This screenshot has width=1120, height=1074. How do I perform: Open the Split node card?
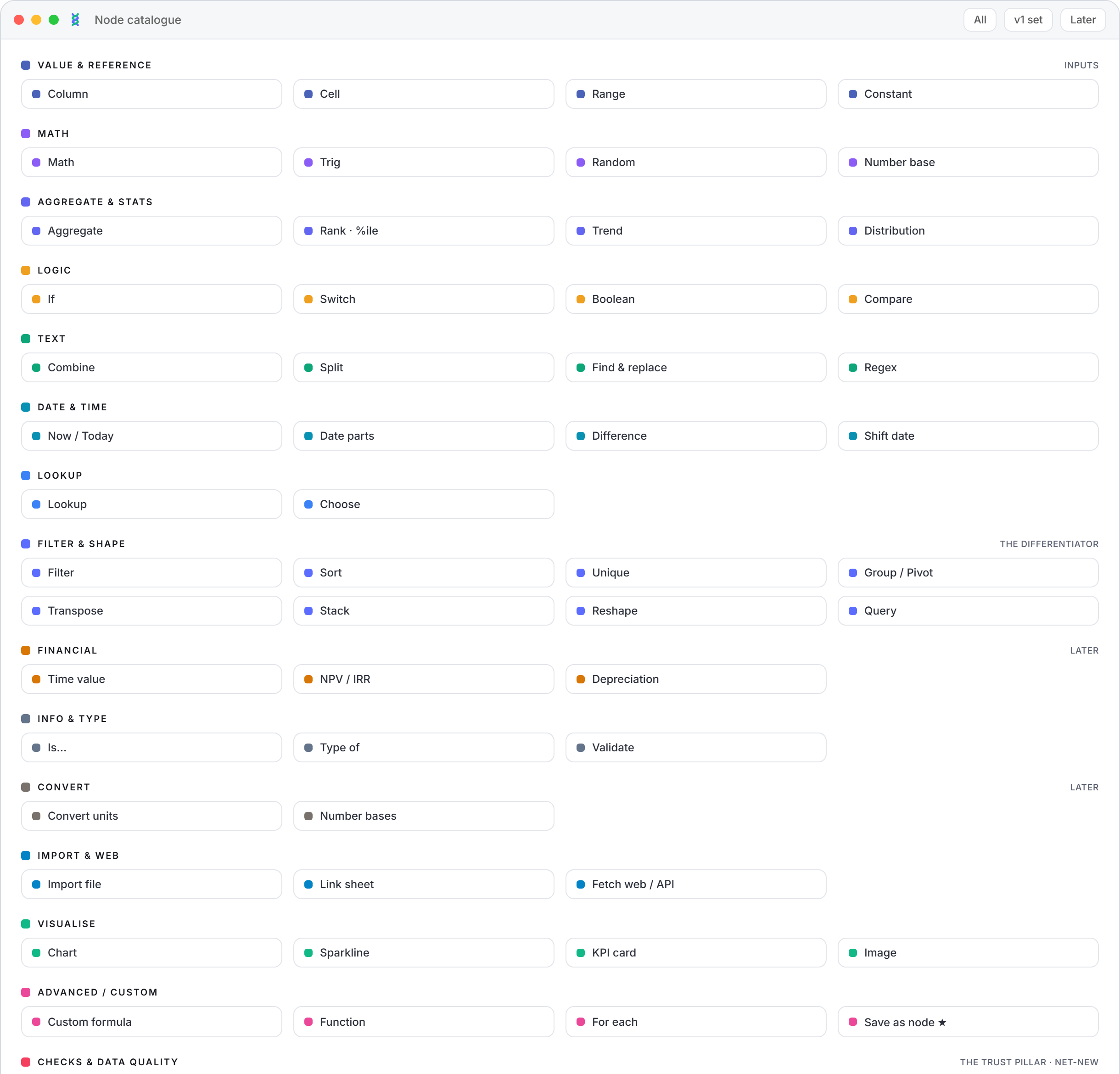click(x=423, y=367)
